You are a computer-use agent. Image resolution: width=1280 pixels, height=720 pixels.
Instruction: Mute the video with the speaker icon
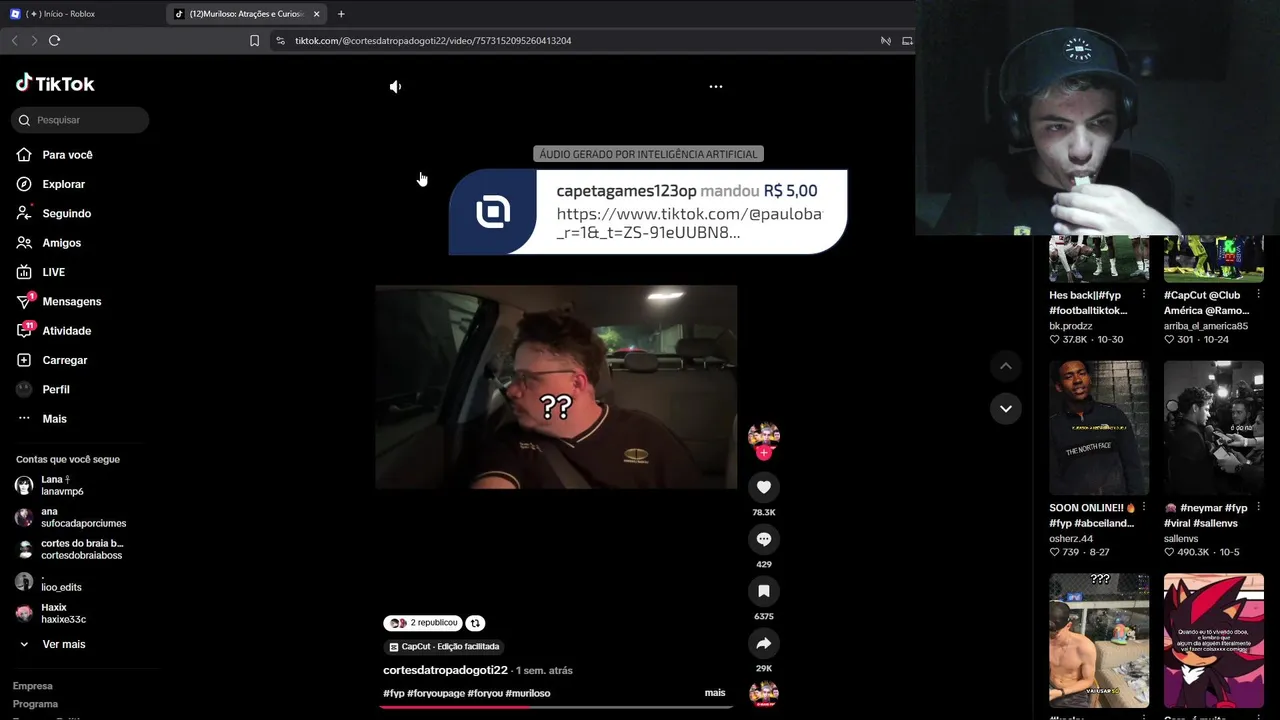(395, 87)
